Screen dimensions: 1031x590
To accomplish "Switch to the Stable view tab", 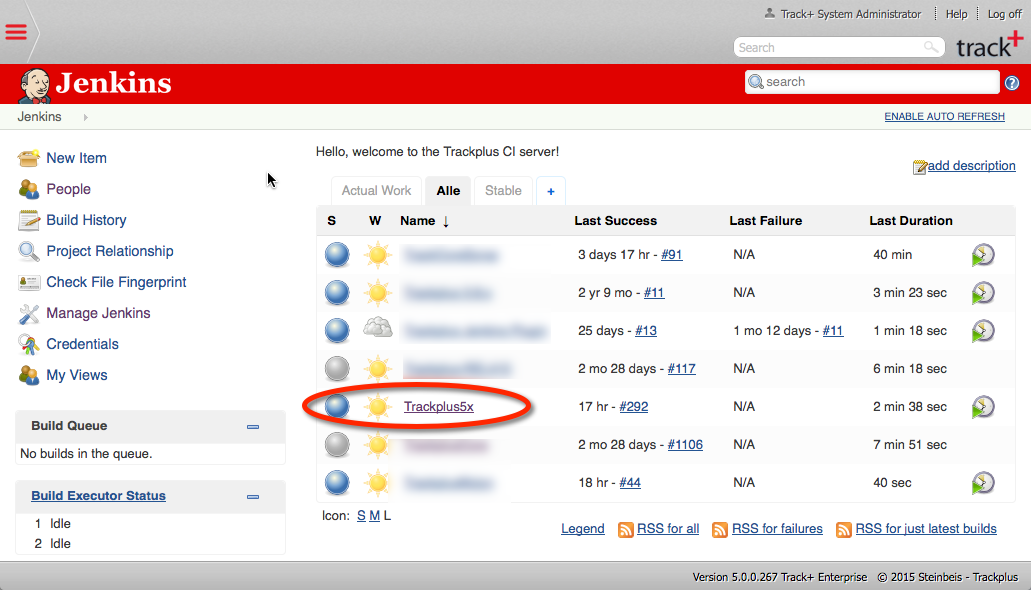I will (503, 190).
